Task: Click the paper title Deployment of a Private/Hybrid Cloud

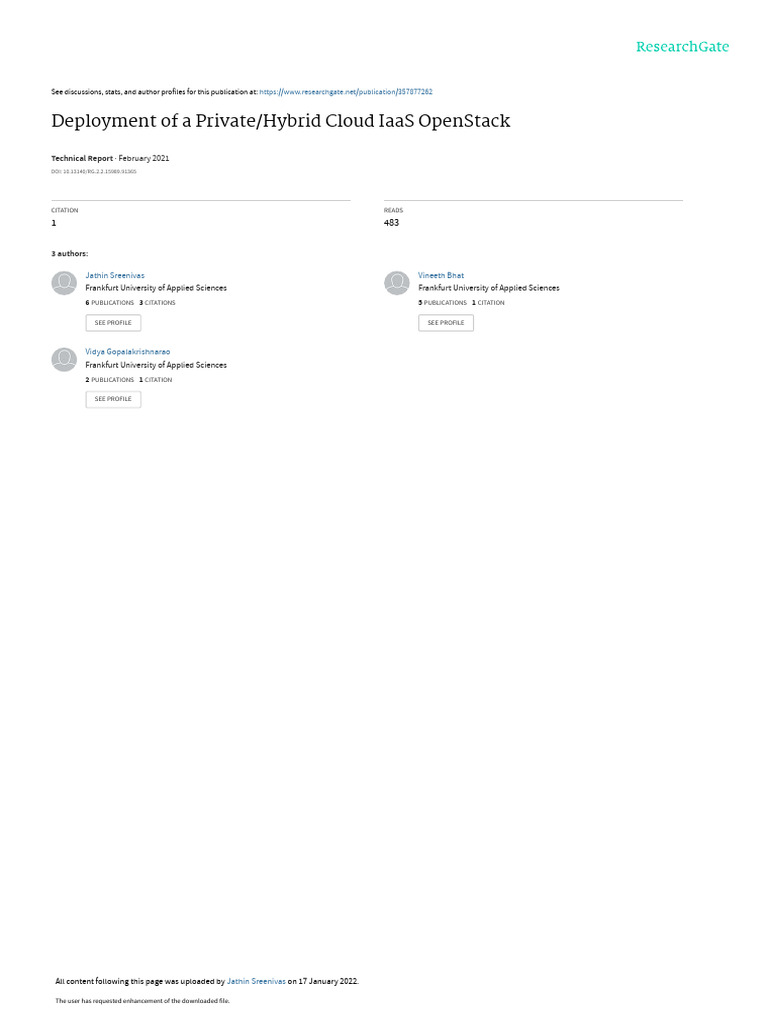Action: 281,121
